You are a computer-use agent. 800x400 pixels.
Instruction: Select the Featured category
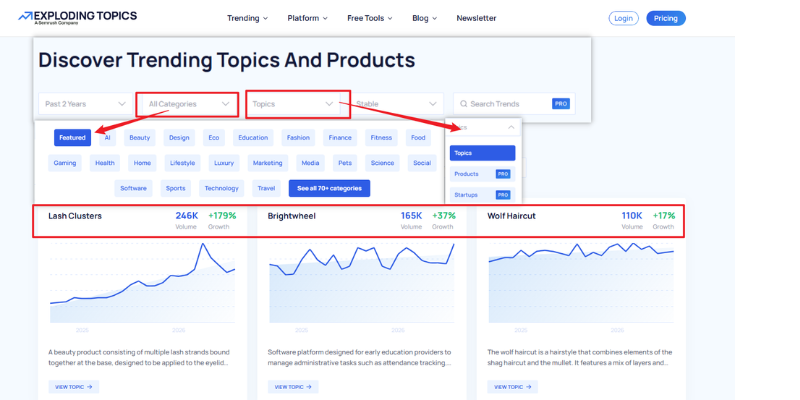click(x=72, y=138)
